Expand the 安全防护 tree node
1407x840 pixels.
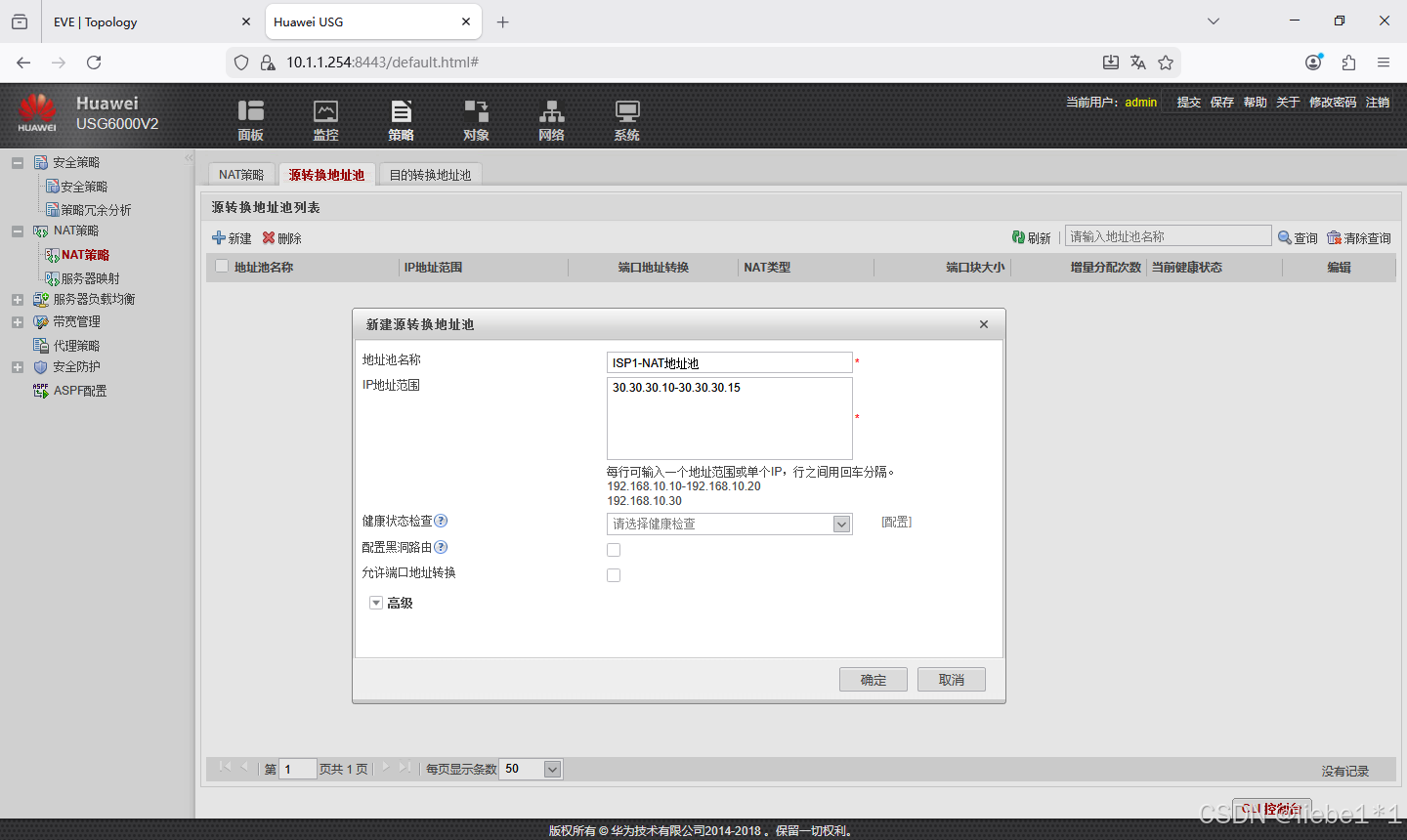(18, 367)
